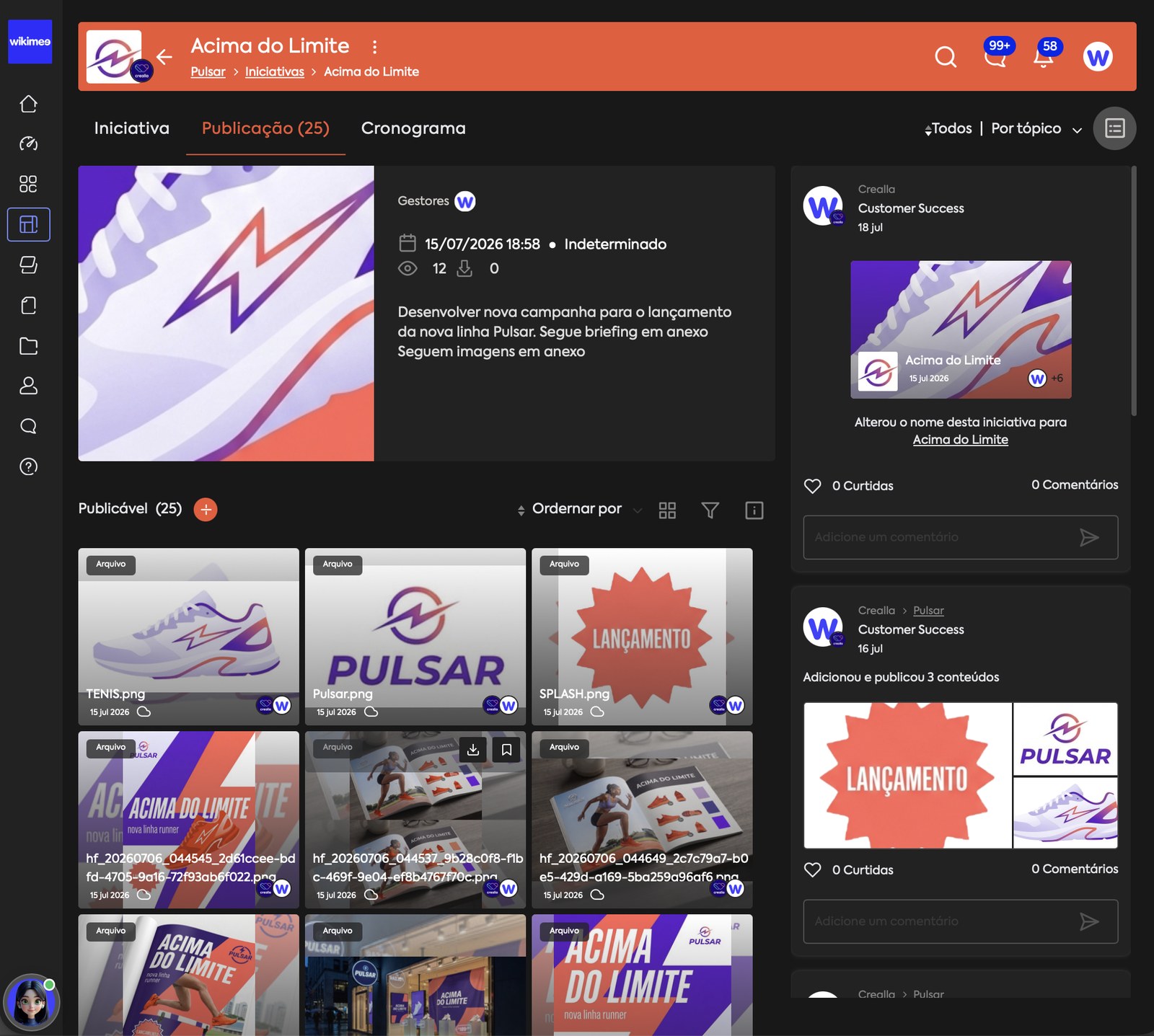Download the hf_20260706_044537 file

click(x=473, y=750)
